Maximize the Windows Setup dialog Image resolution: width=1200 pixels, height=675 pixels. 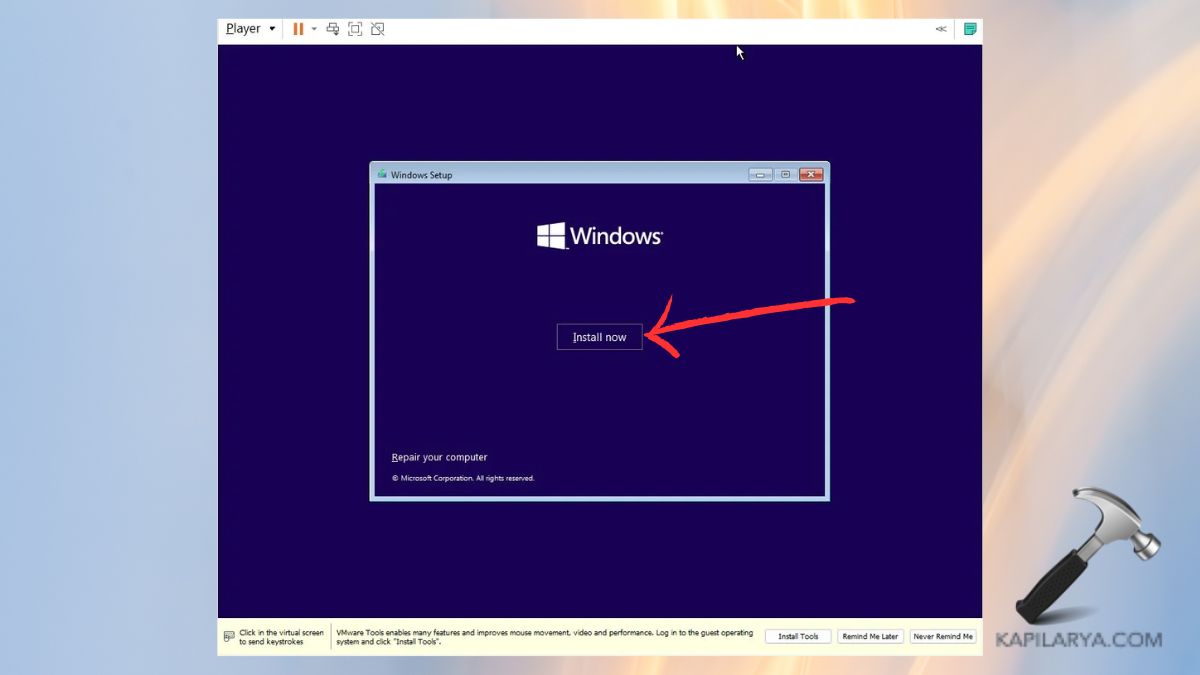point(786,175)
